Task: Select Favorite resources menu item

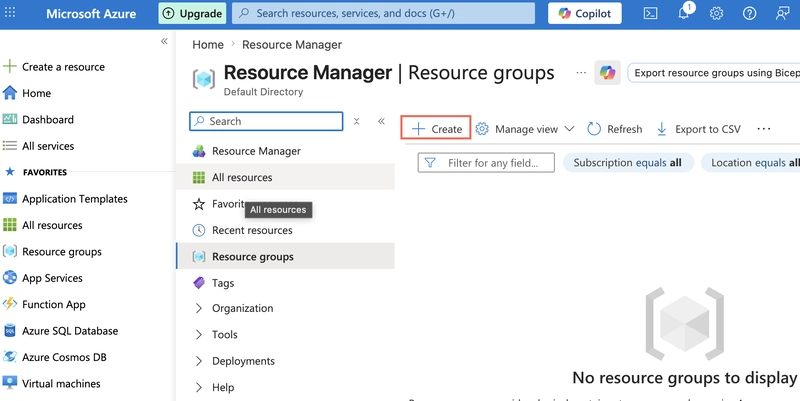Action: point(285,204)
